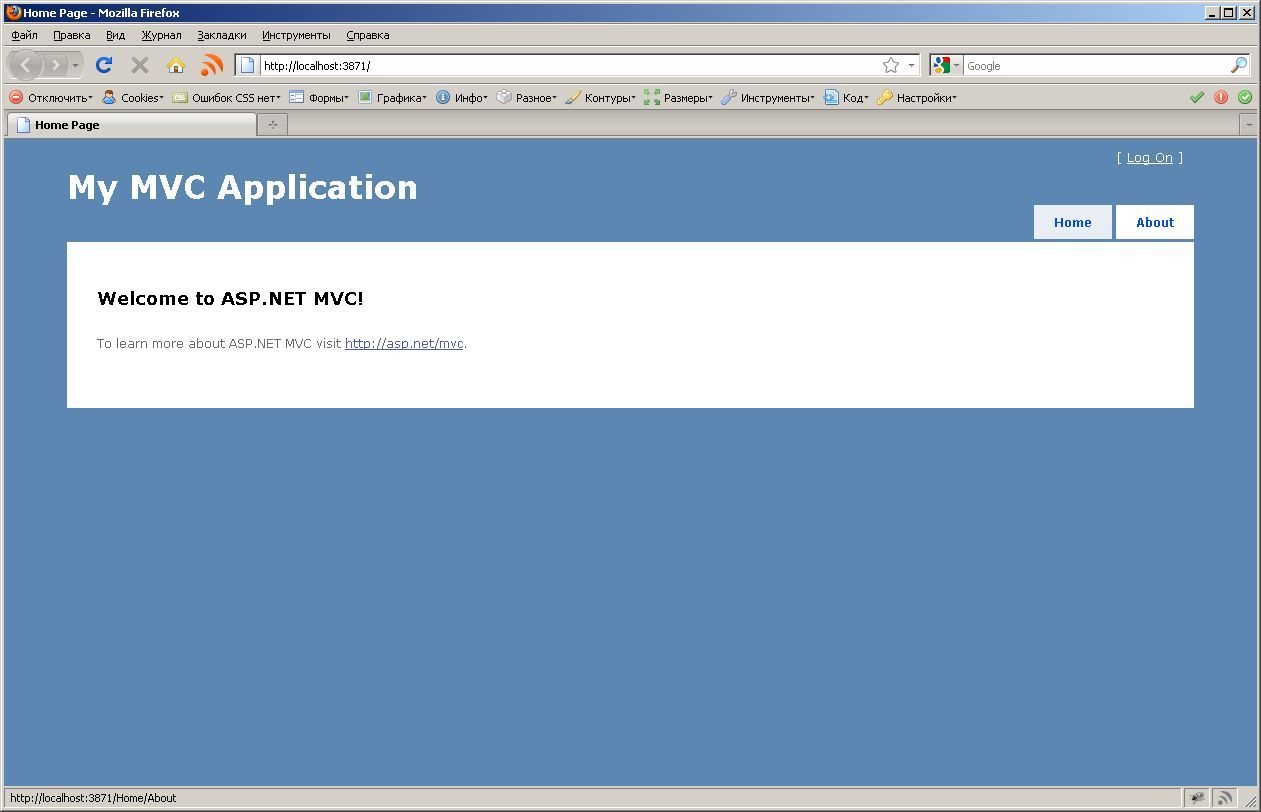
Task: Click the browser Back arrow button
Action: pyautogui.click(x=25, y=66)
